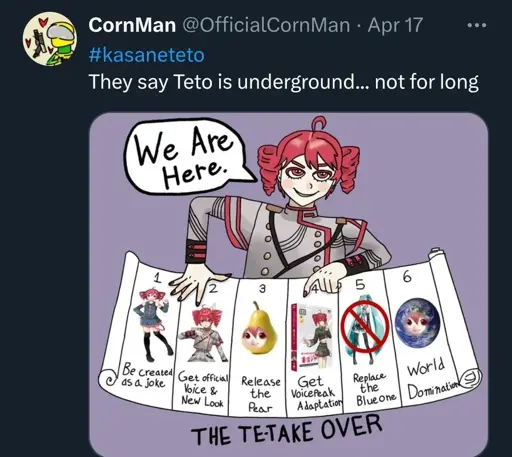Click the new look Teto in panel 2
Image resolution: width=512 pixels, height=457 pixels.
[x=203, y=334]
